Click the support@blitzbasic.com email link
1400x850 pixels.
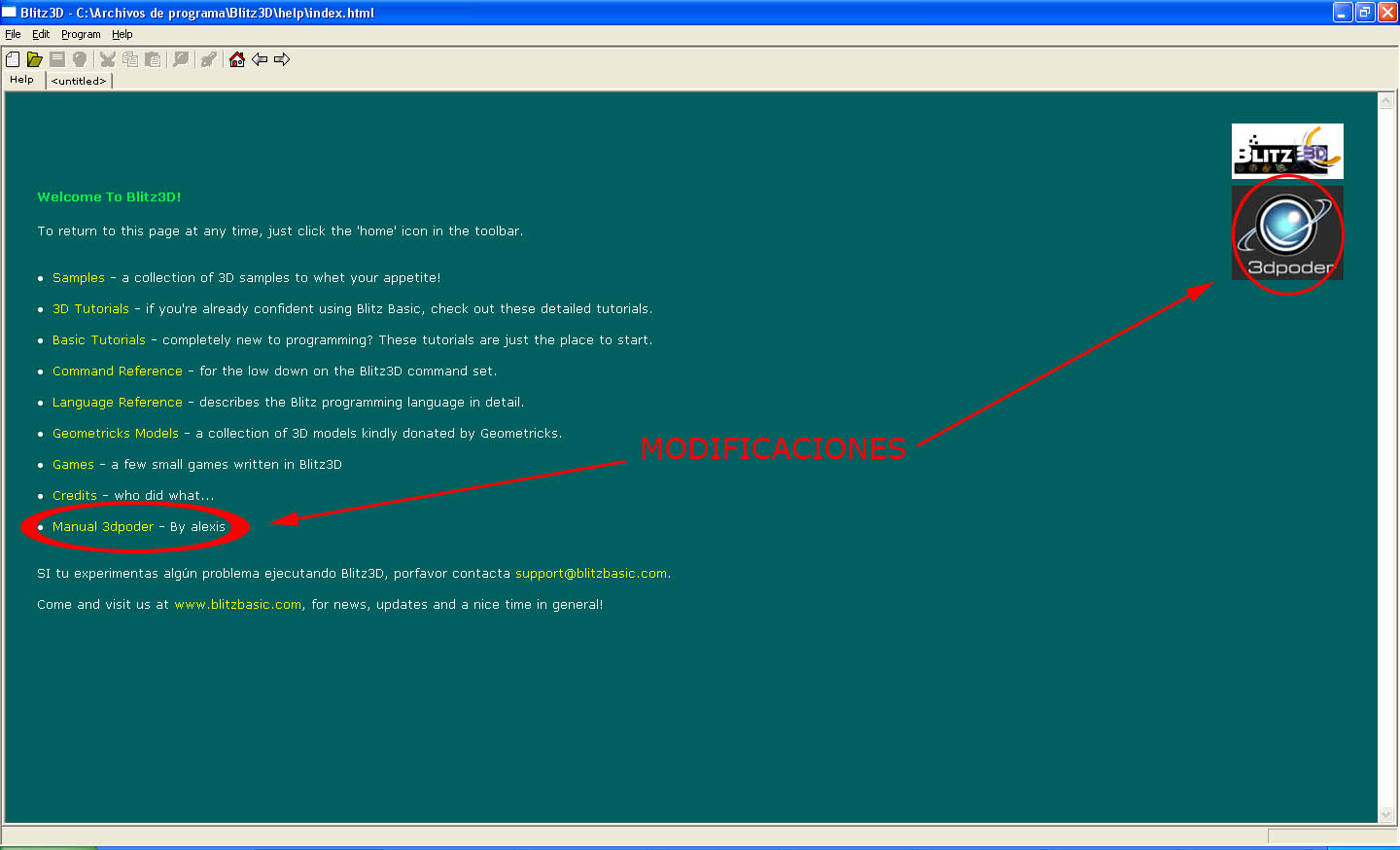(x=591, y=574)
